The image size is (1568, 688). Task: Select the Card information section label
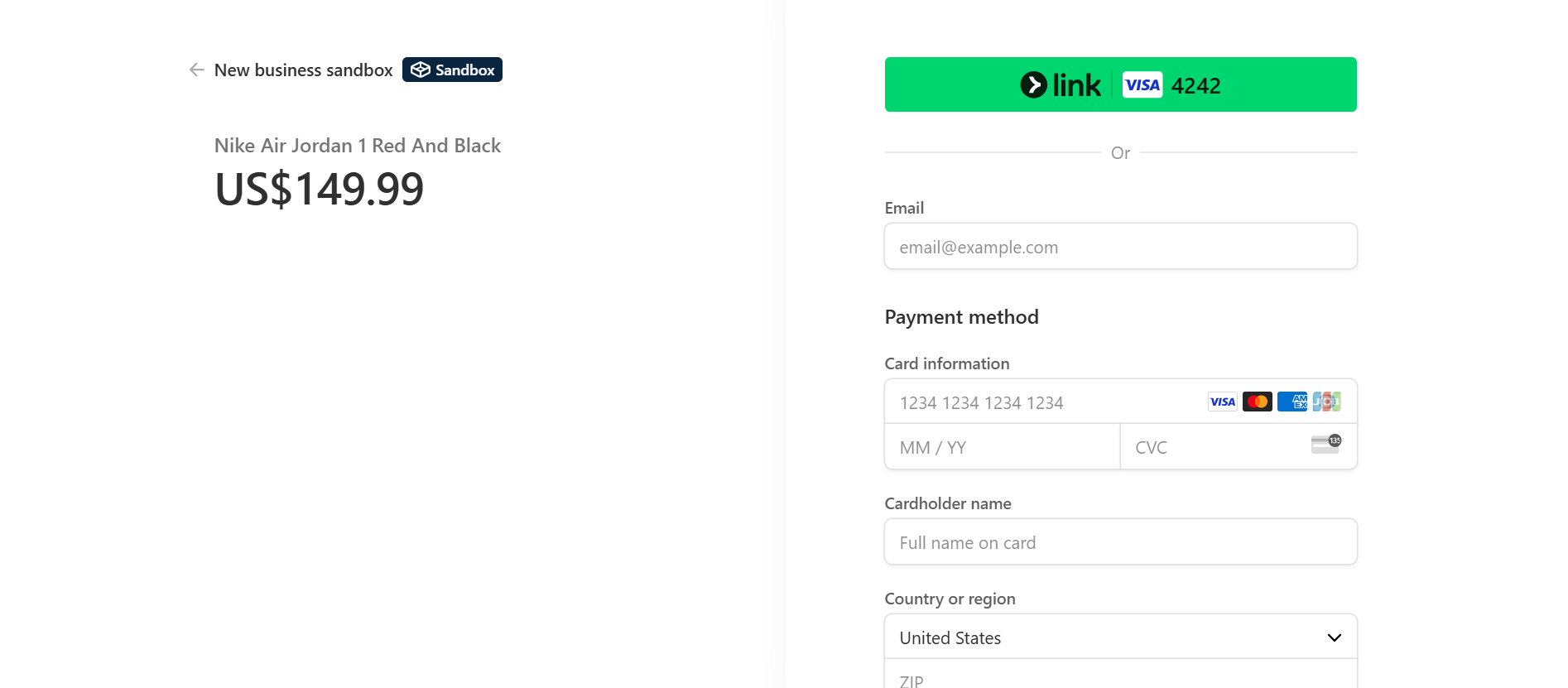(947, 363)
